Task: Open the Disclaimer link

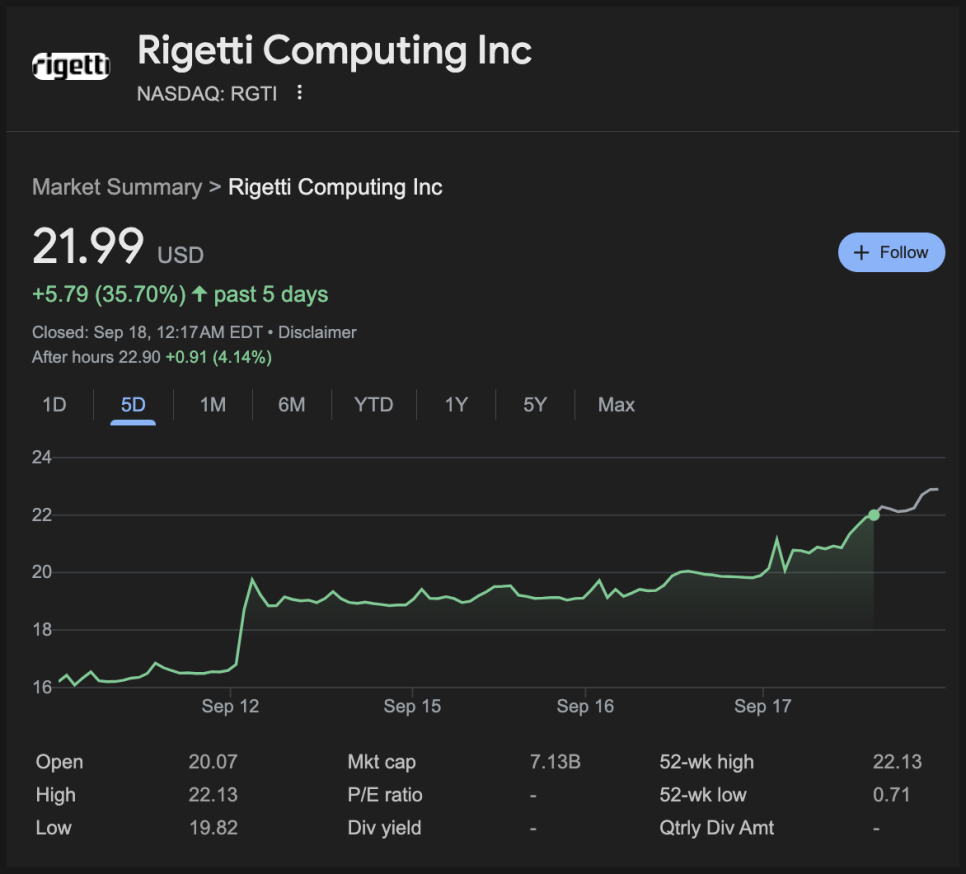Action: [317, 333]
